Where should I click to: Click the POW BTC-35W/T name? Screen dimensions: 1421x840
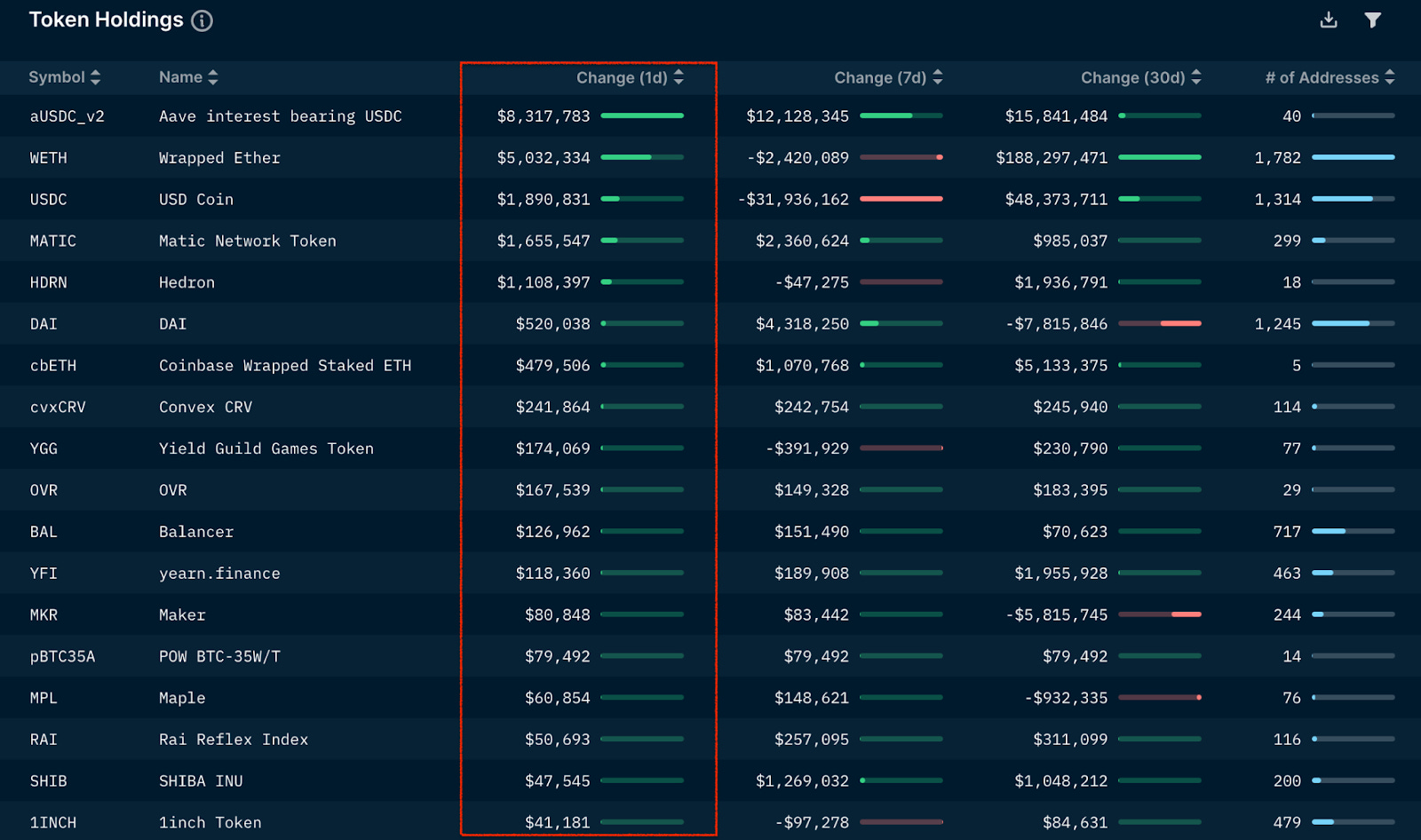[219, 657]
